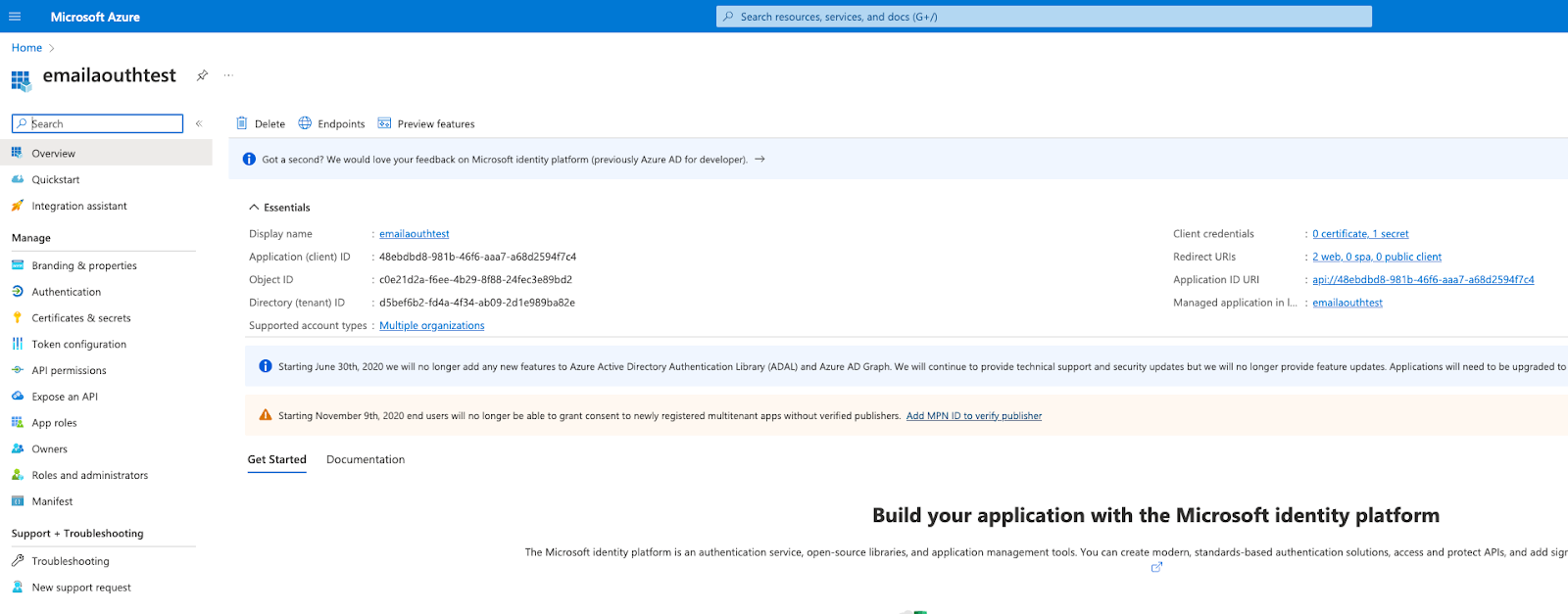Select the Object ID value

(x=475, y=279)
